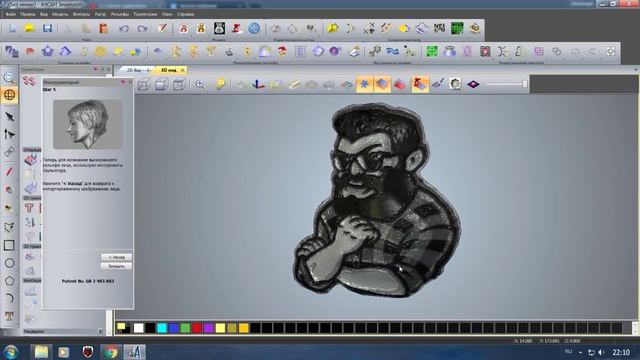This screenshot has height=360, width=640.
Task: Click the blue wave icon in second toolbar
Action: [x=392, y=51]
